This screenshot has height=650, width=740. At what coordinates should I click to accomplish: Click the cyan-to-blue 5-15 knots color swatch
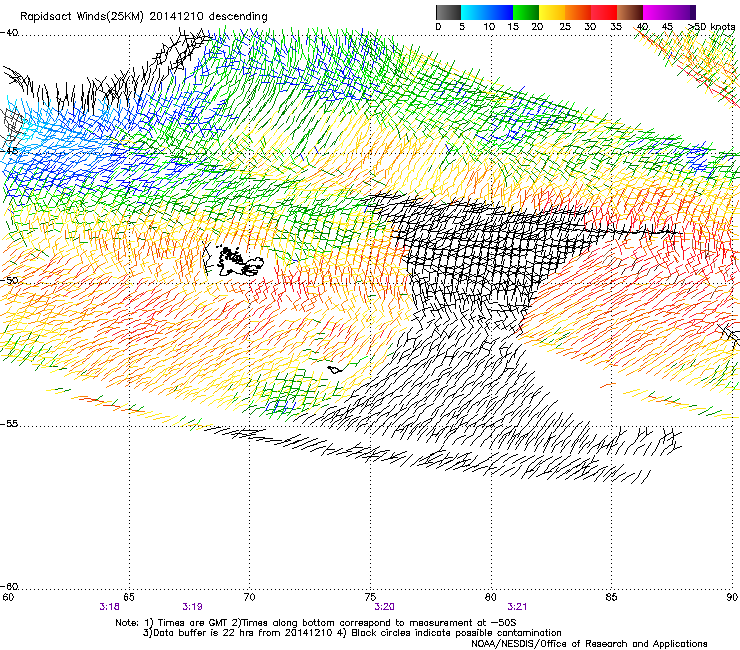(x=487, y=13)
